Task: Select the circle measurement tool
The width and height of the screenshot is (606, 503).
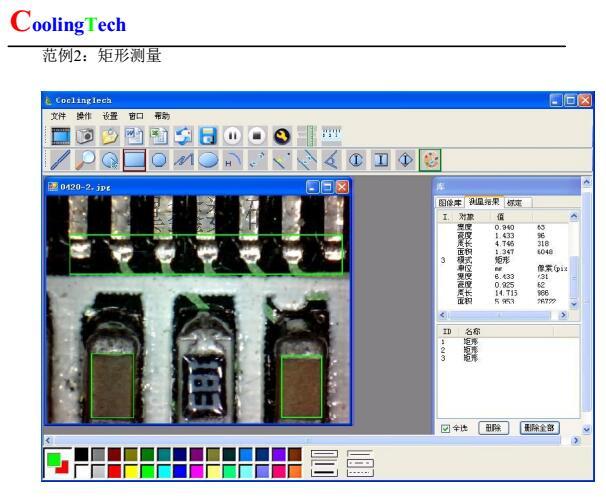Action: [x=110, y=160]
